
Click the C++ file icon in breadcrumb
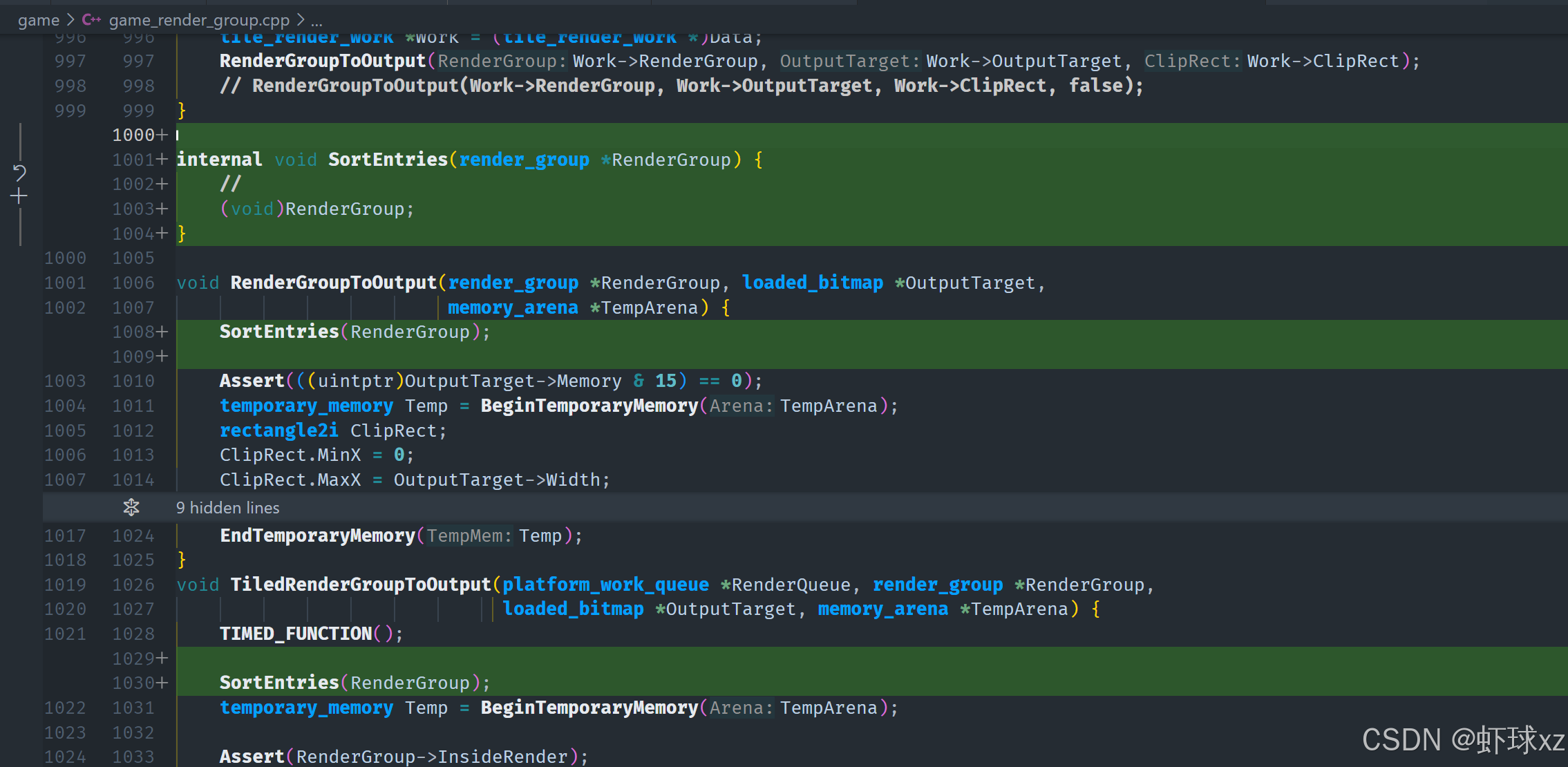coord(91,20)
